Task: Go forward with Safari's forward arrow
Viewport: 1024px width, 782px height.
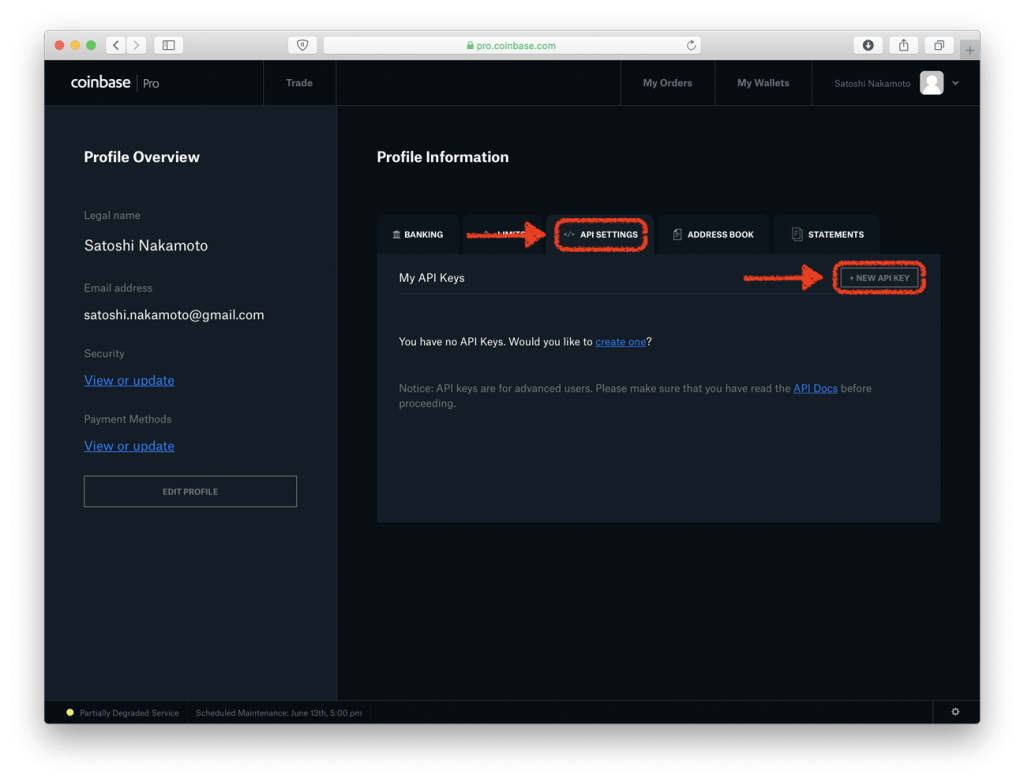Action: click(x=136, y=45)
